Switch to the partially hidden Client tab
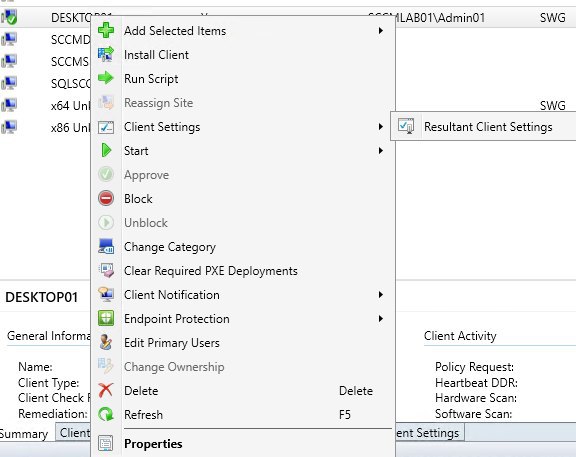576x457 pixels. point(73,433)
